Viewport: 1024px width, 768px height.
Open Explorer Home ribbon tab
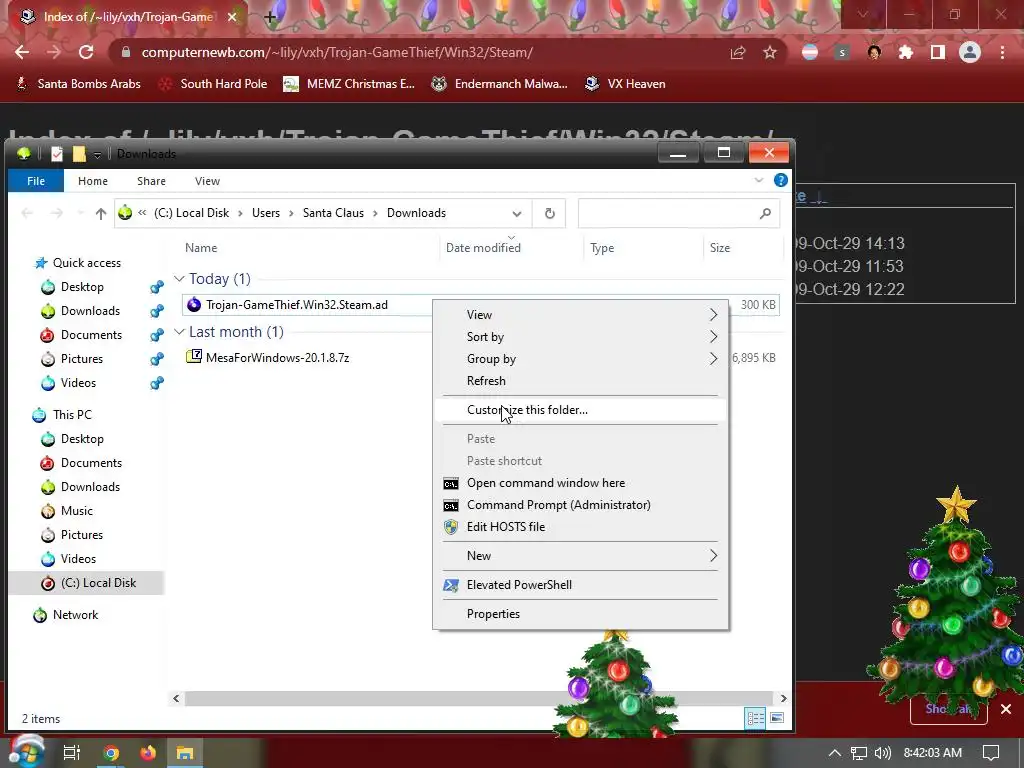coord(93,181)
